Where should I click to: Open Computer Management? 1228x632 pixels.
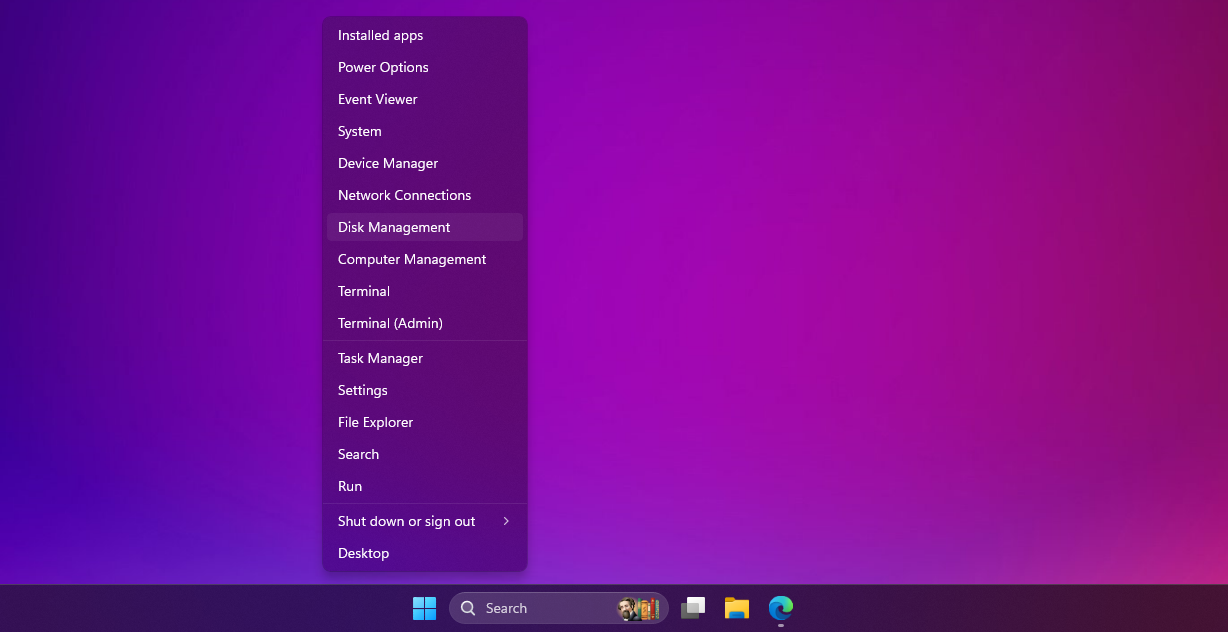pyautogui.click(x=425, y=259)
